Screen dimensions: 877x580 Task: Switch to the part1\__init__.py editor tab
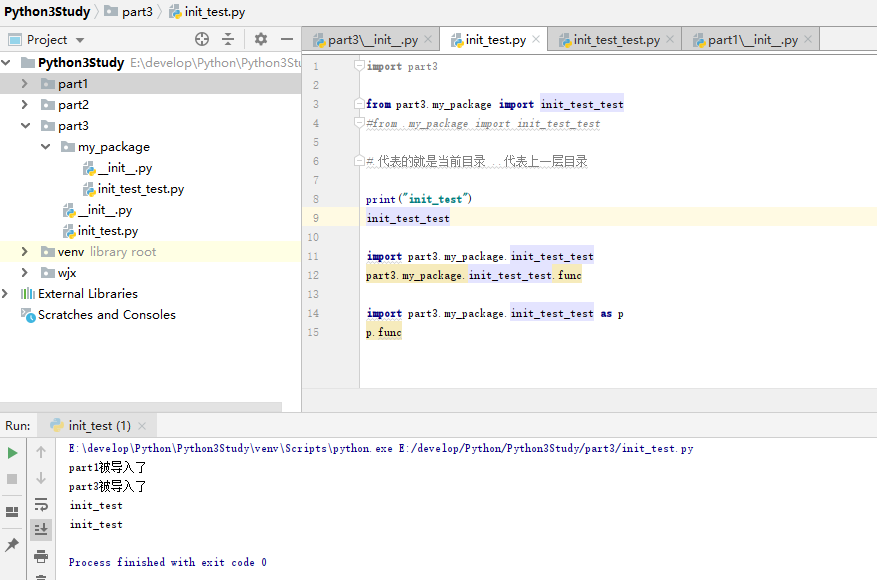pos(752,40)
